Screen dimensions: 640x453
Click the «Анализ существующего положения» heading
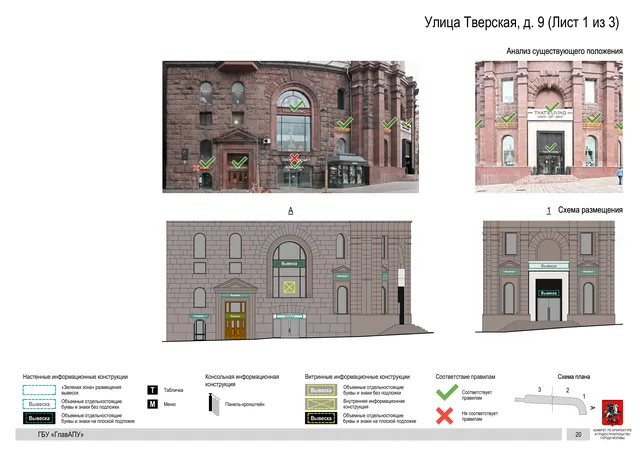click(564, 51)
